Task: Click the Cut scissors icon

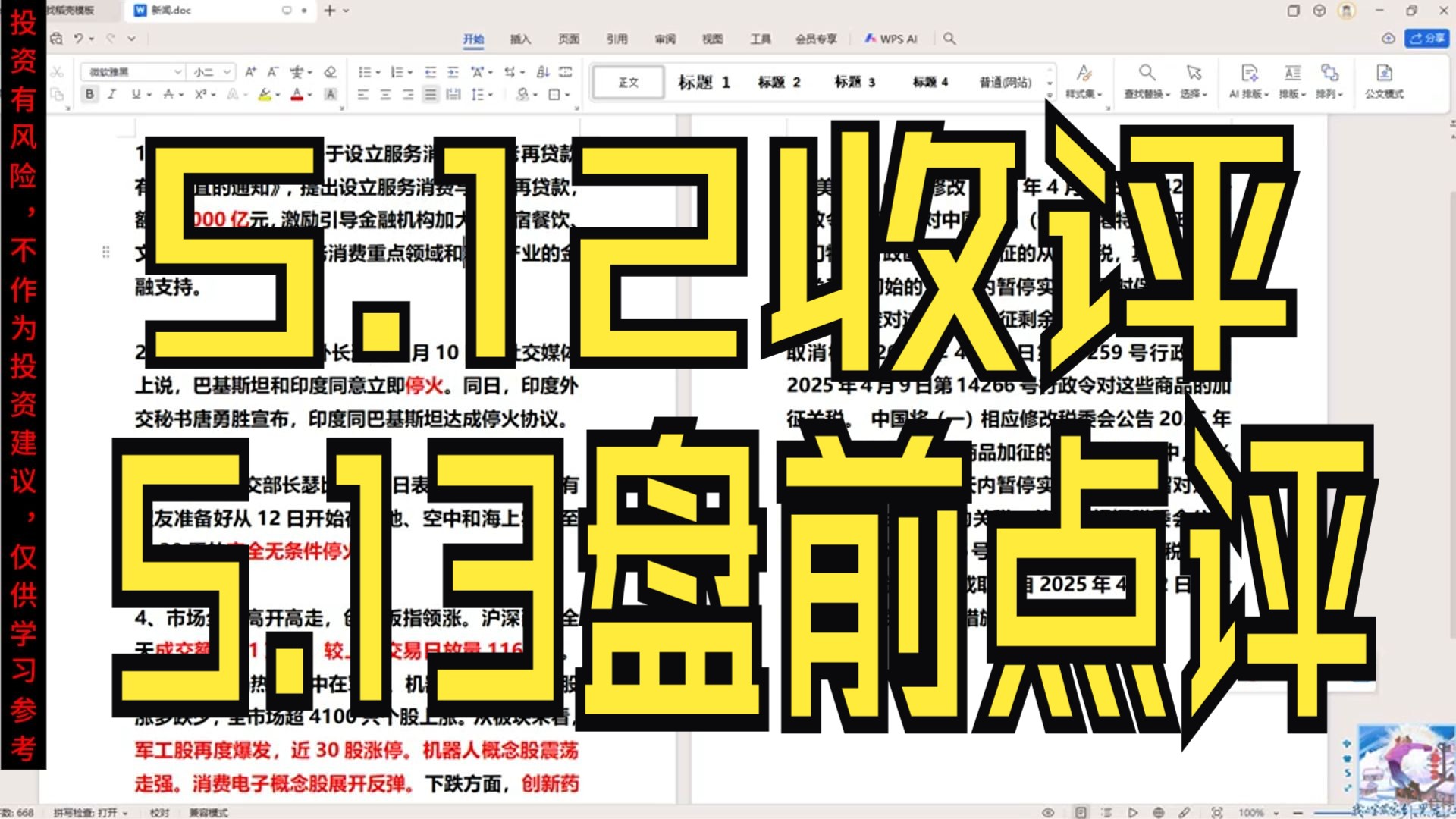Action: pyautogui.click(x=57, y=72)
